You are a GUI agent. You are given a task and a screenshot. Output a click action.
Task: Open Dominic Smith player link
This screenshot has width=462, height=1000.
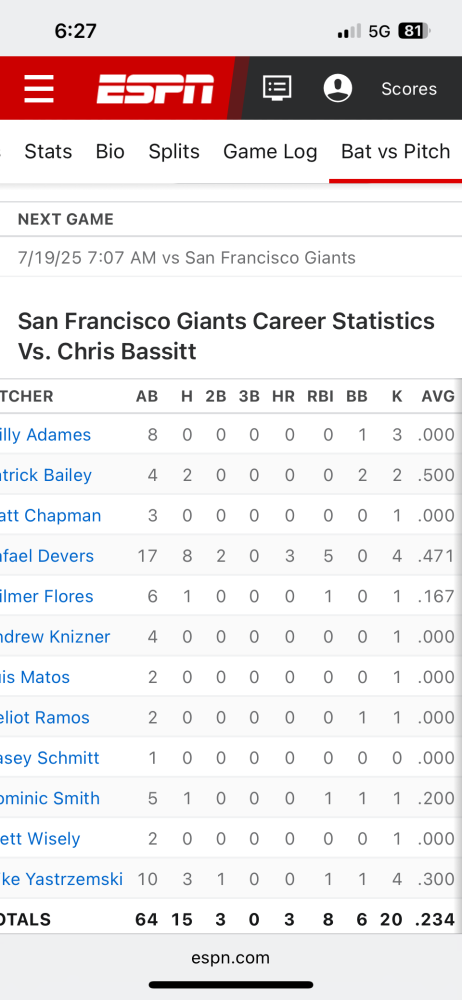[x=50, y=798]
